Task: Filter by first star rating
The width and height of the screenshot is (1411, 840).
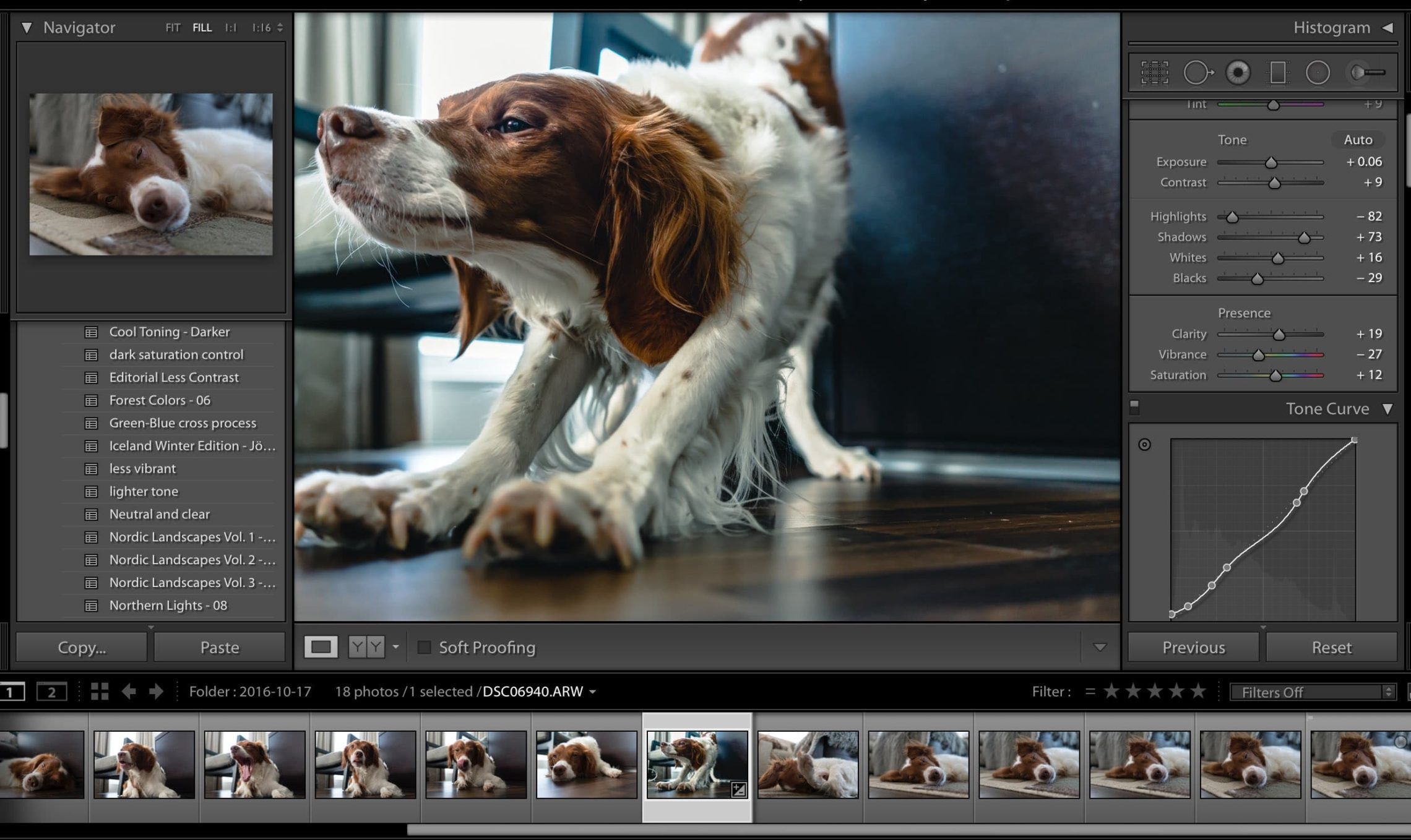Action: [1111, 690]
